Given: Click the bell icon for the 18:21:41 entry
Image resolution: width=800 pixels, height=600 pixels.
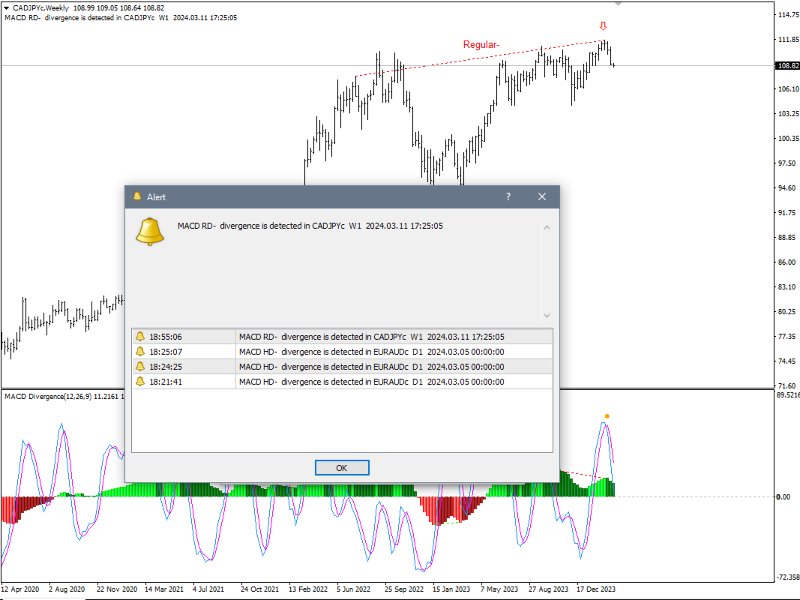Looking at the screenshot, I should point(142,381).
